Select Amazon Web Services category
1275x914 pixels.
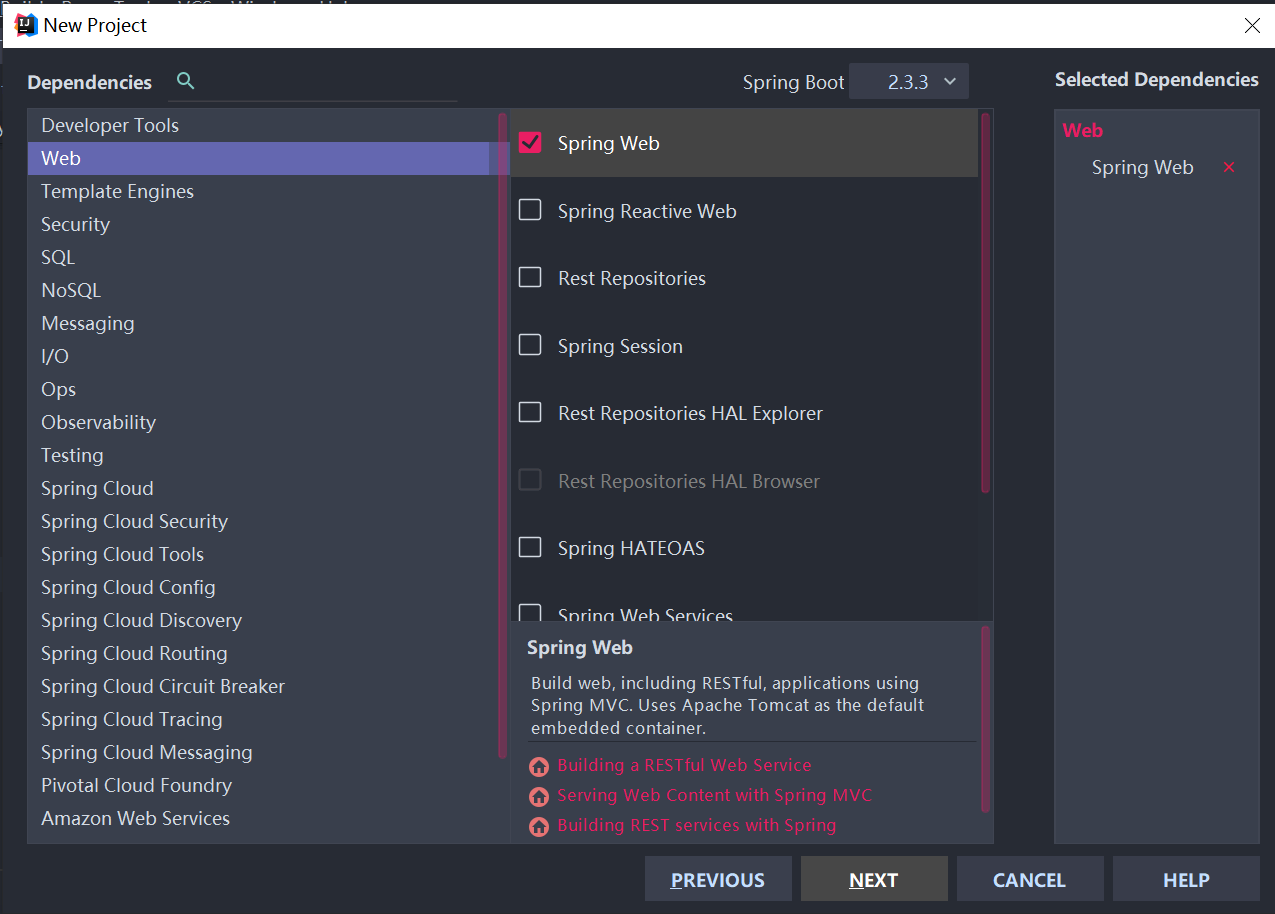(x=263, y=818)
